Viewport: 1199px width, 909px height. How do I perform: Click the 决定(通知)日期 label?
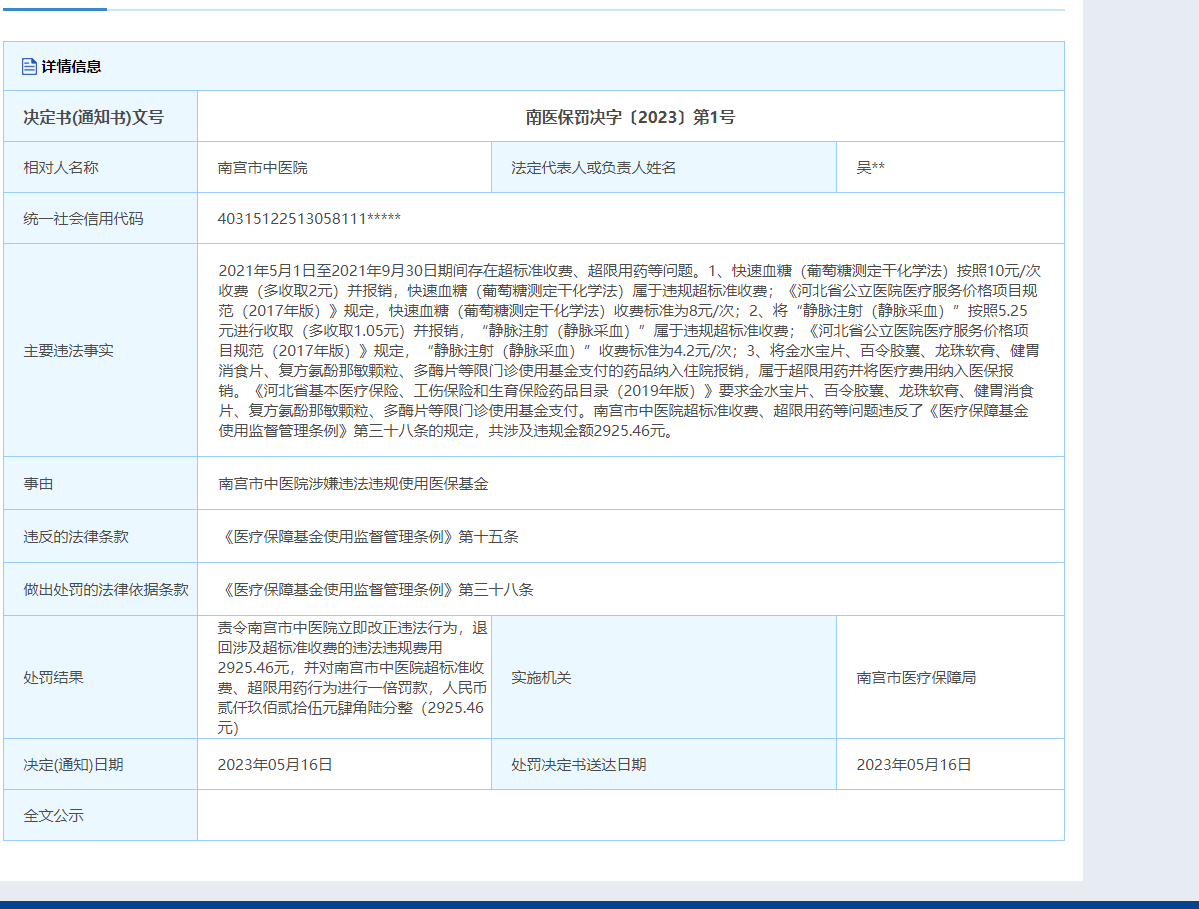[73, 765]
